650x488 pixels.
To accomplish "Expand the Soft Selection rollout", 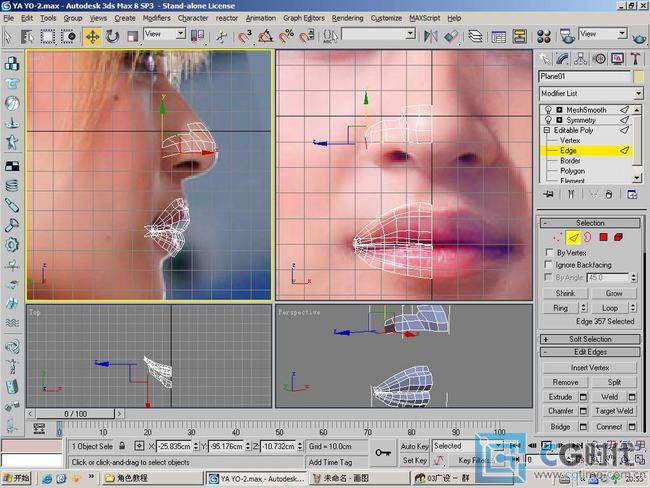I will click(x=590, y=339).
